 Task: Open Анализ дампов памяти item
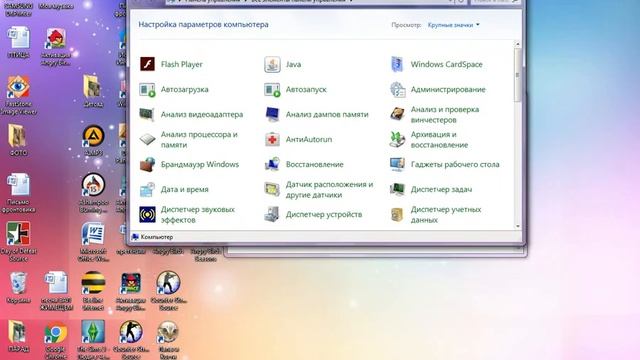[316, 114]
